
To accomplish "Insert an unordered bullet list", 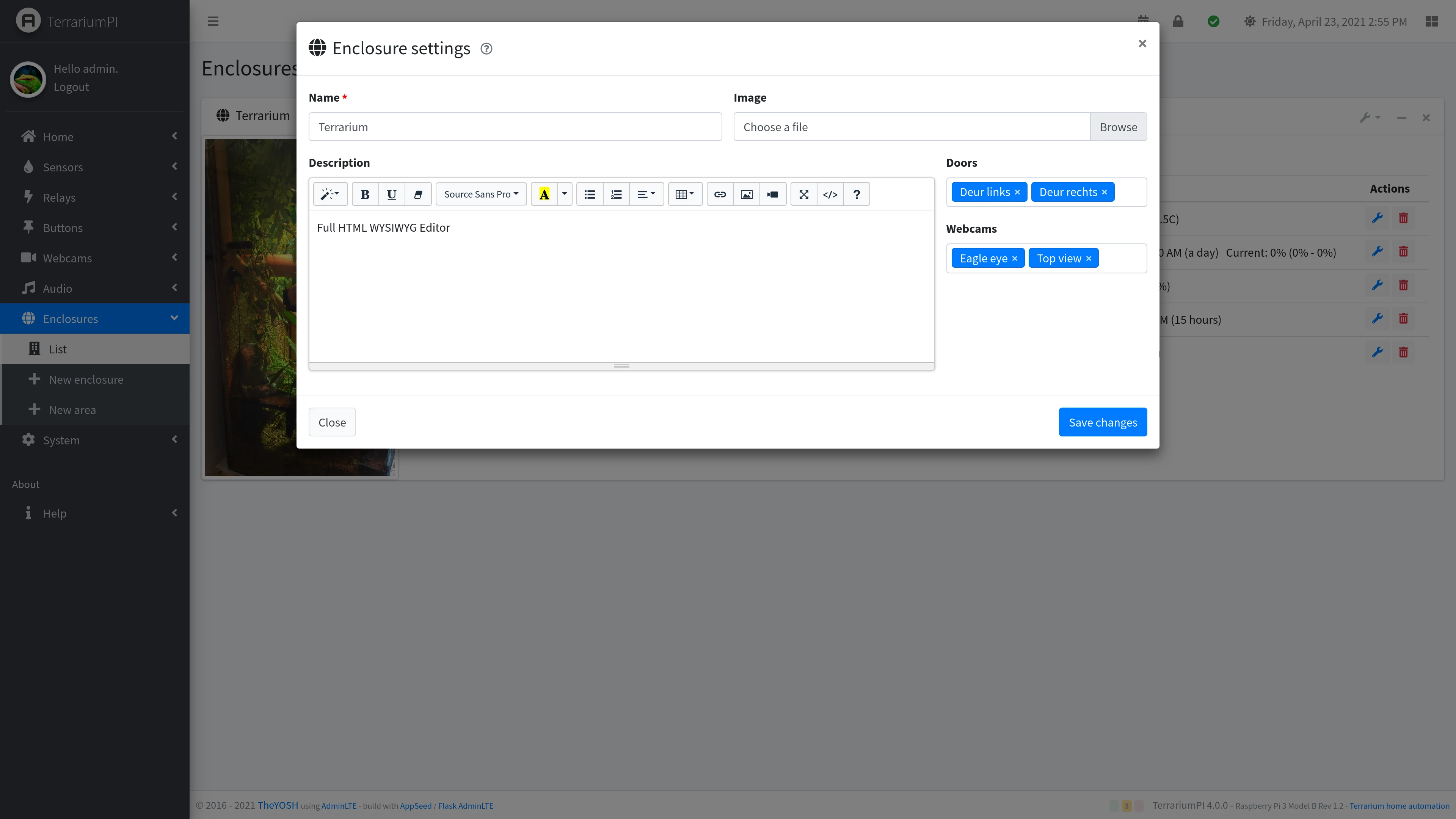I will 590,195.
